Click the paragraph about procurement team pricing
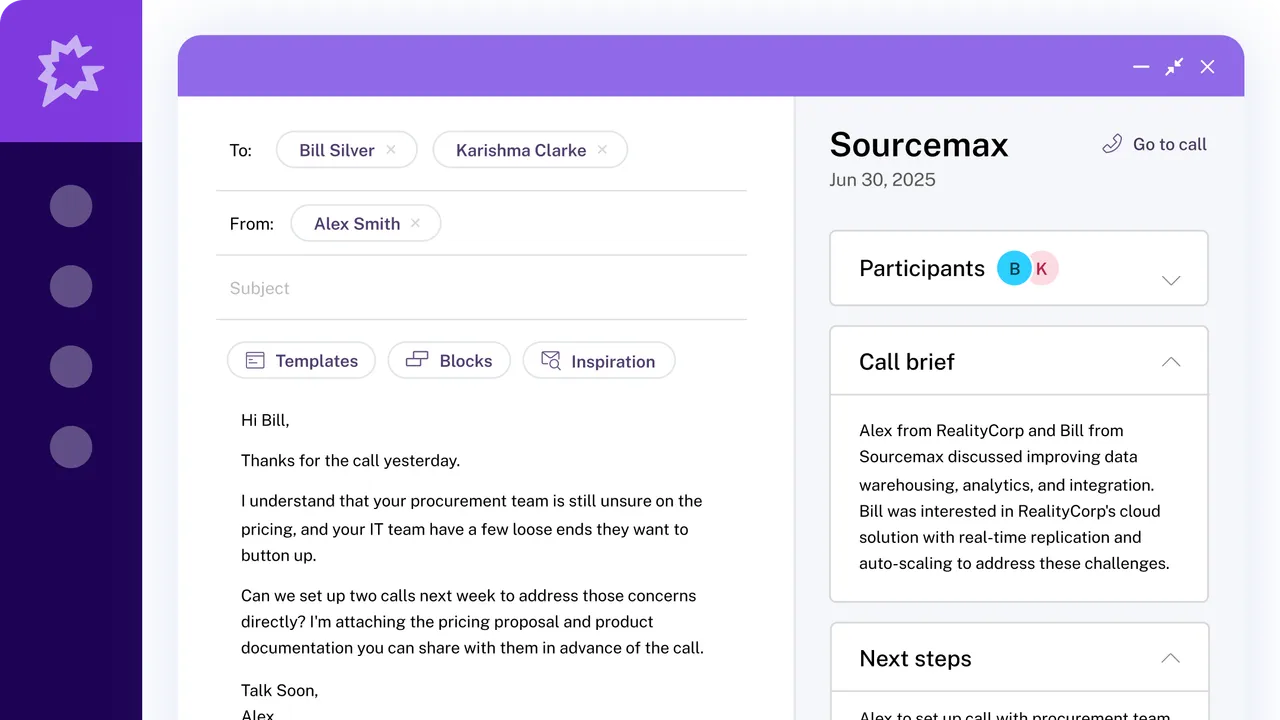 [x=472, y=528]
